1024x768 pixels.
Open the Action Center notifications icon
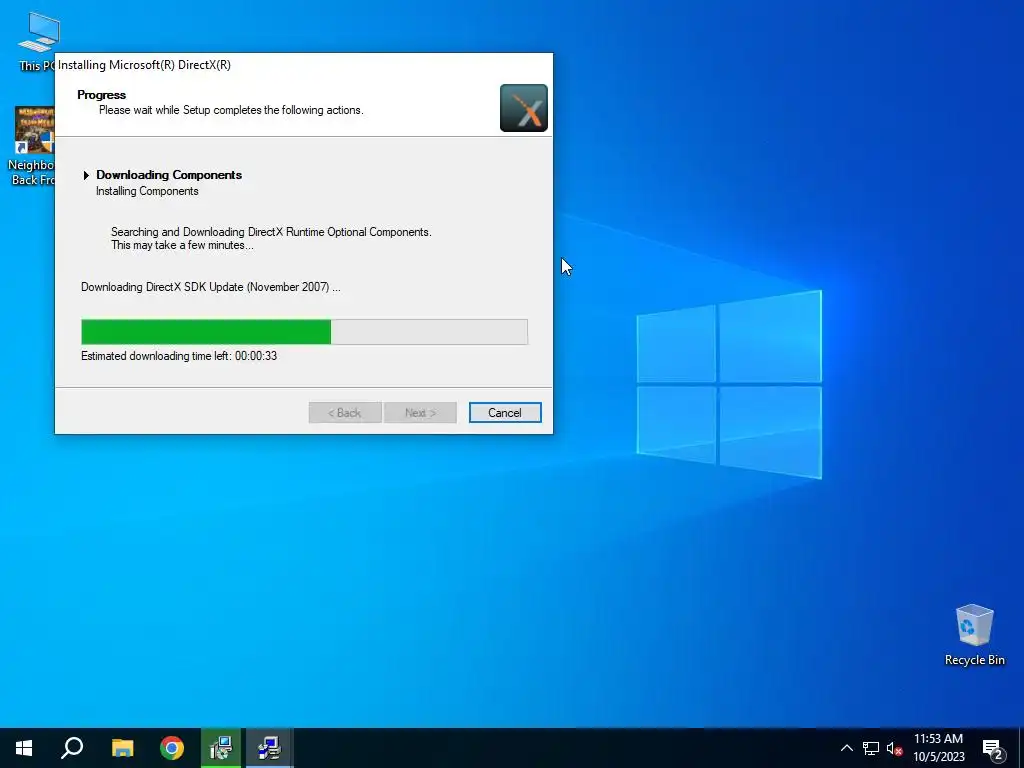(993, 749)
